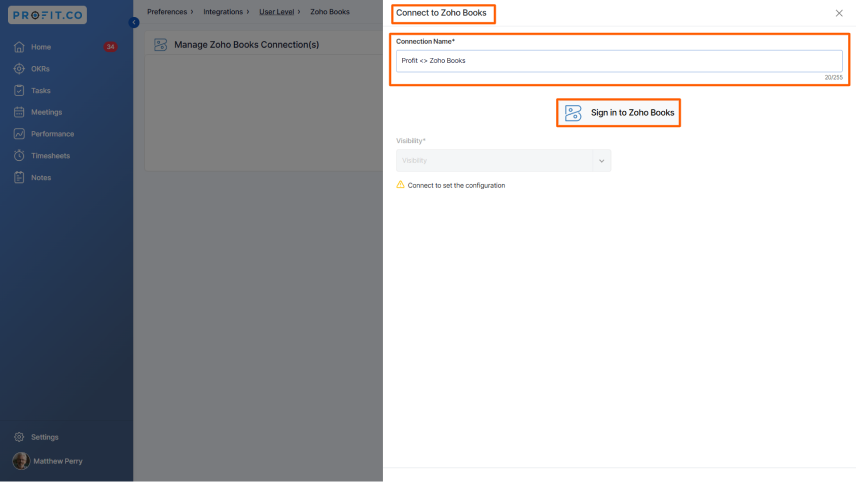Click the Visibility dropdown chevron arrow
The width and height of the screenshot is (856, 482).
click(x=602, y=161)
